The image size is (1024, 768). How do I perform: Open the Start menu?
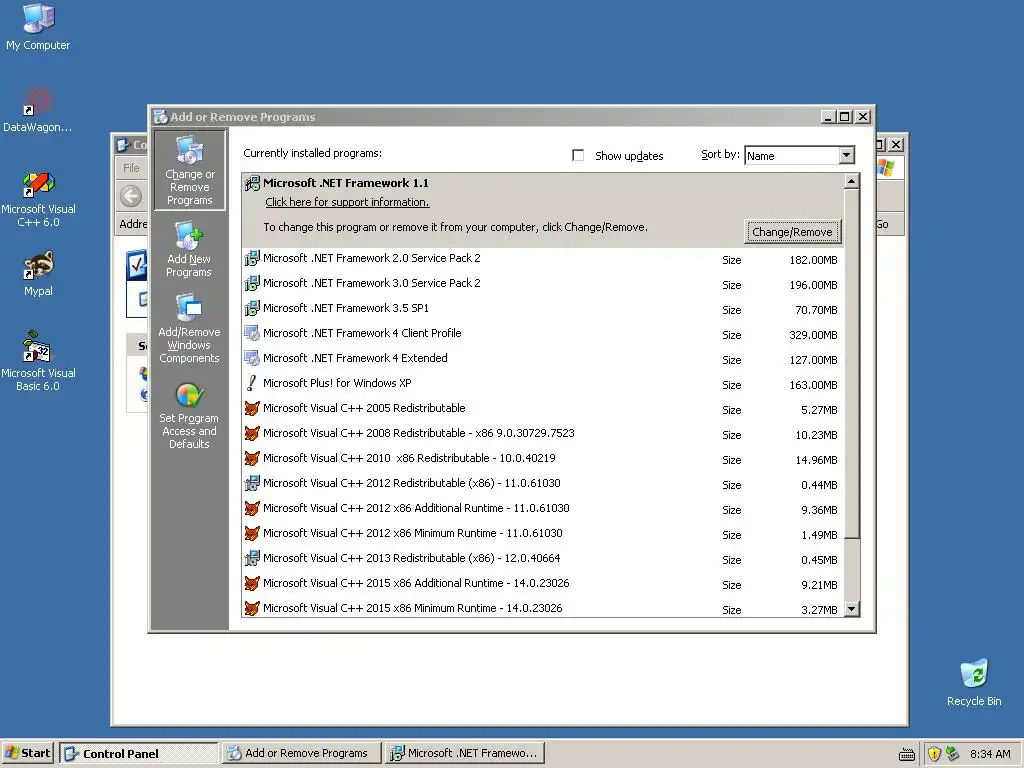coord(28,753)
